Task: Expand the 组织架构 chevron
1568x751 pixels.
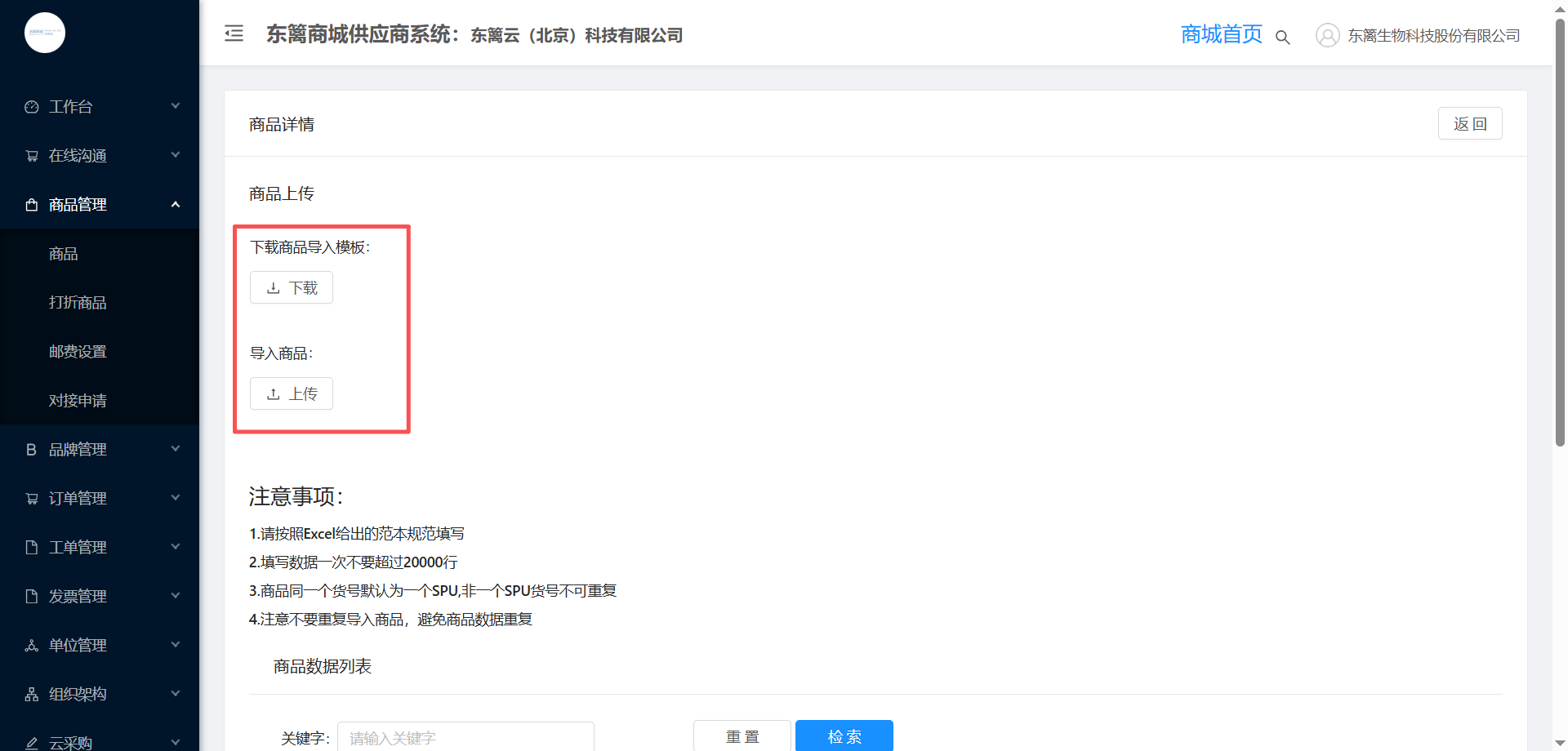Action: pos(176,694)
